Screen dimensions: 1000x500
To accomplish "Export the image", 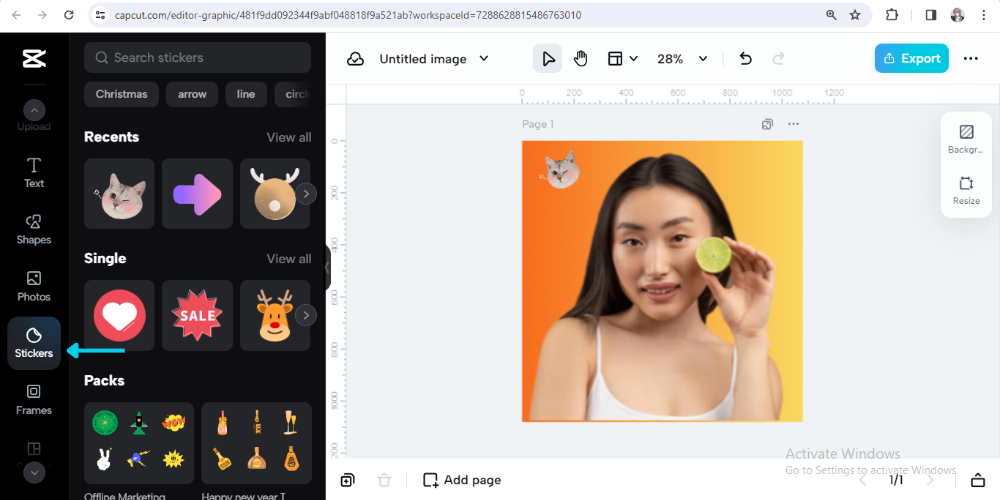I will (x=911, y=58).
